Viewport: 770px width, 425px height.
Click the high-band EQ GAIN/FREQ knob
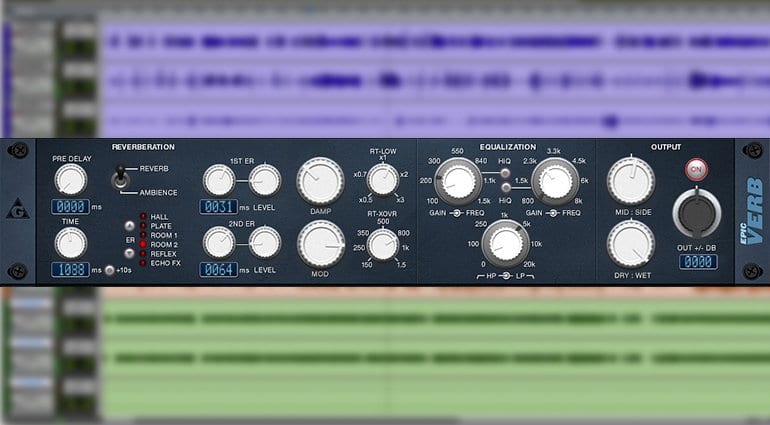[x=555, y=182]
